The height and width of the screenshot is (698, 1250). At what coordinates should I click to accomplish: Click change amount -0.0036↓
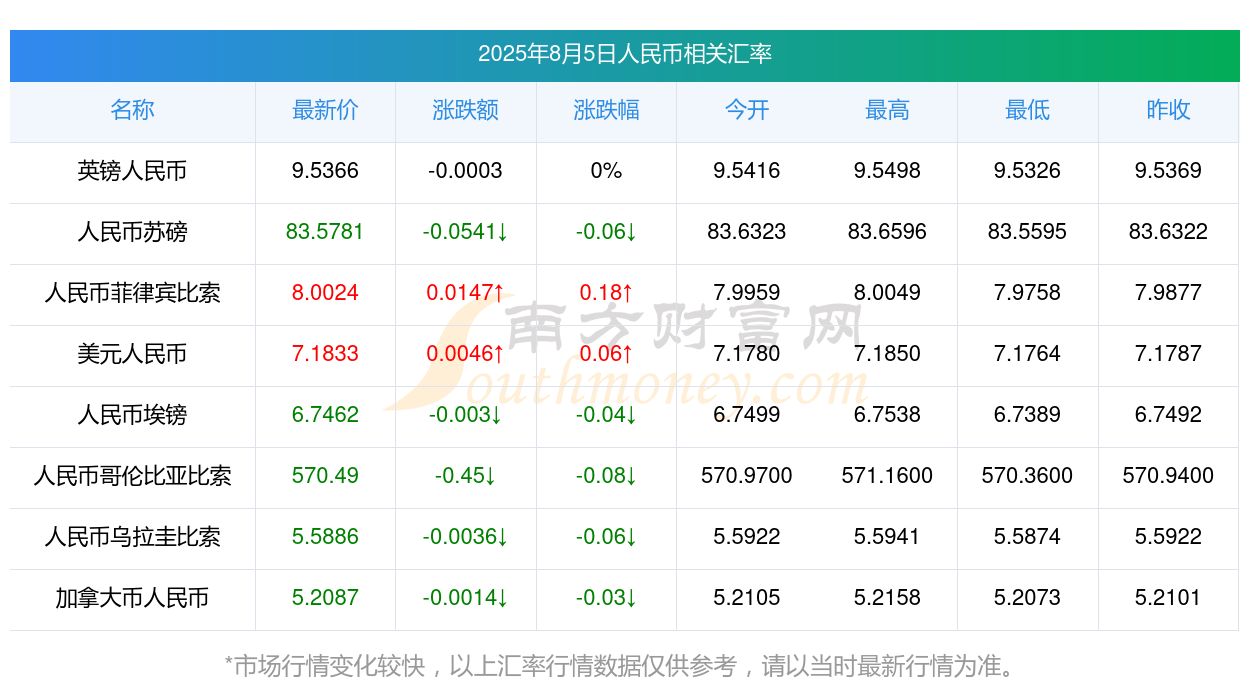pyautogui.click(x=466, y=537)
